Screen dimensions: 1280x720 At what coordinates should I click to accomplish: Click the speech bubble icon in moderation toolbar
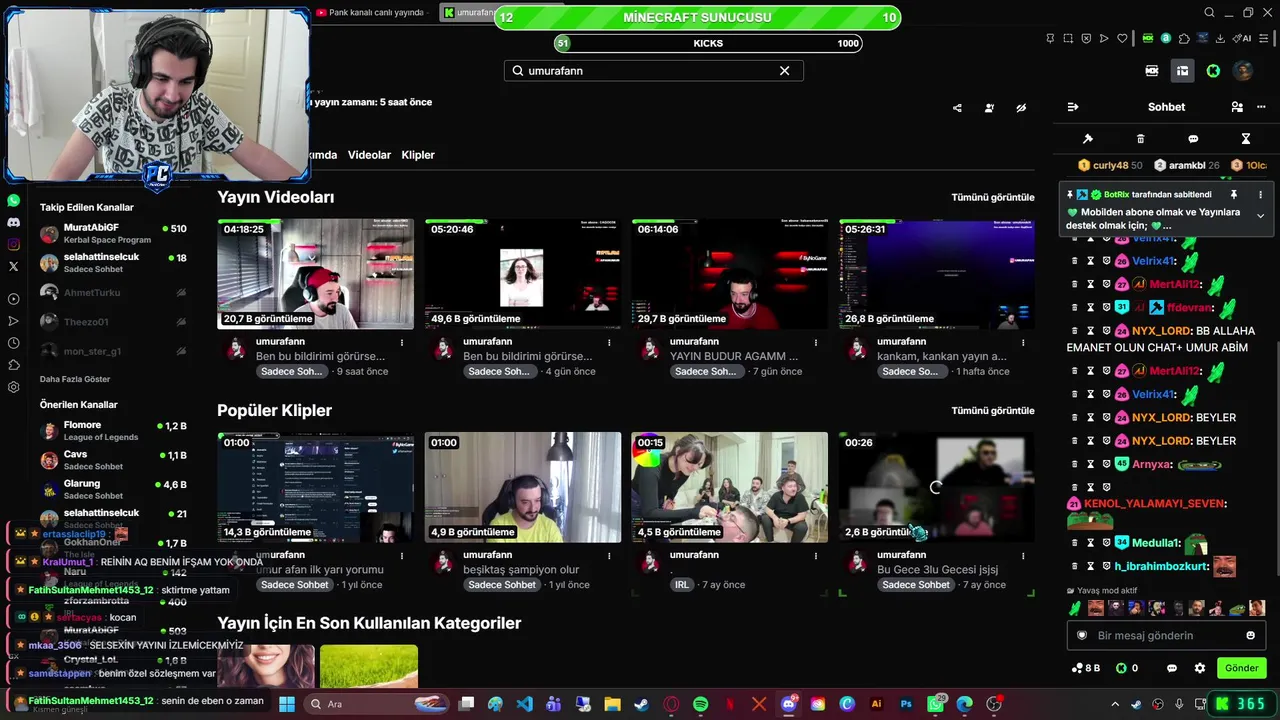1193,139
